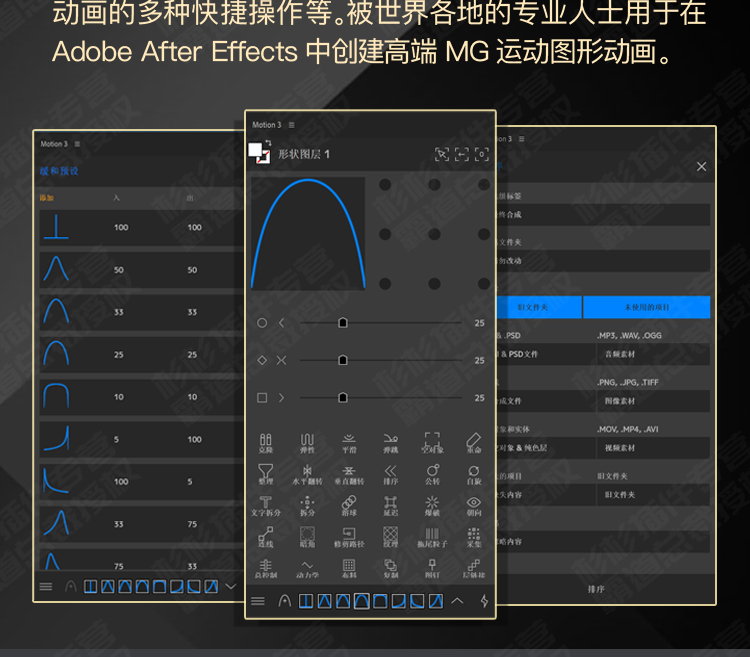Select the bottom-right anchor point dot
This screenshot has height=657, width=750.
tap(484, 284)
